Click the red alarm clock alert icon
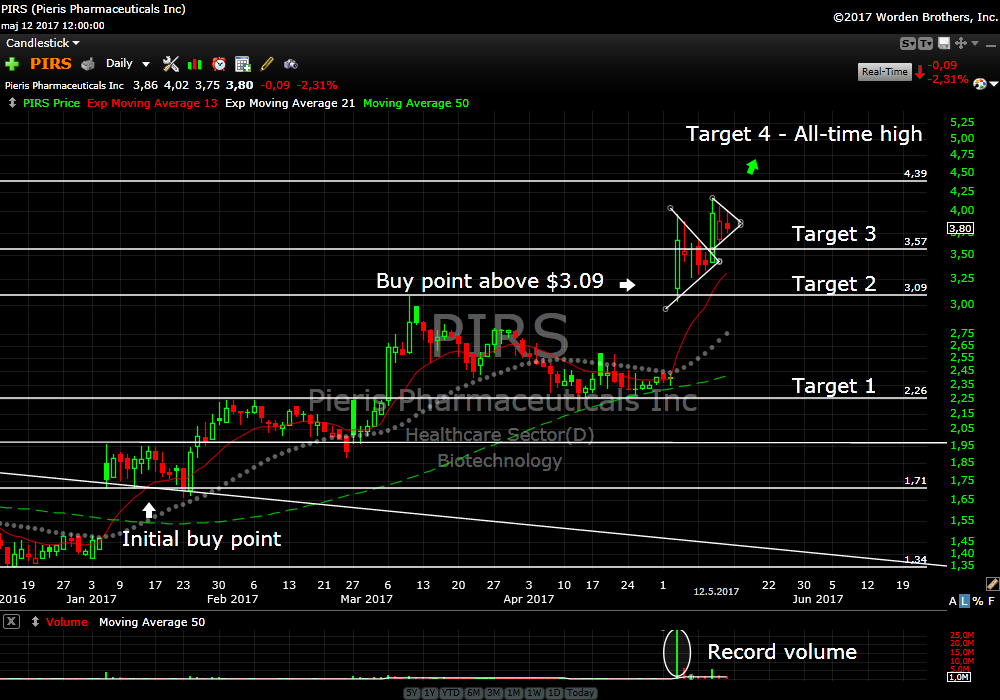 pos(219,64)
